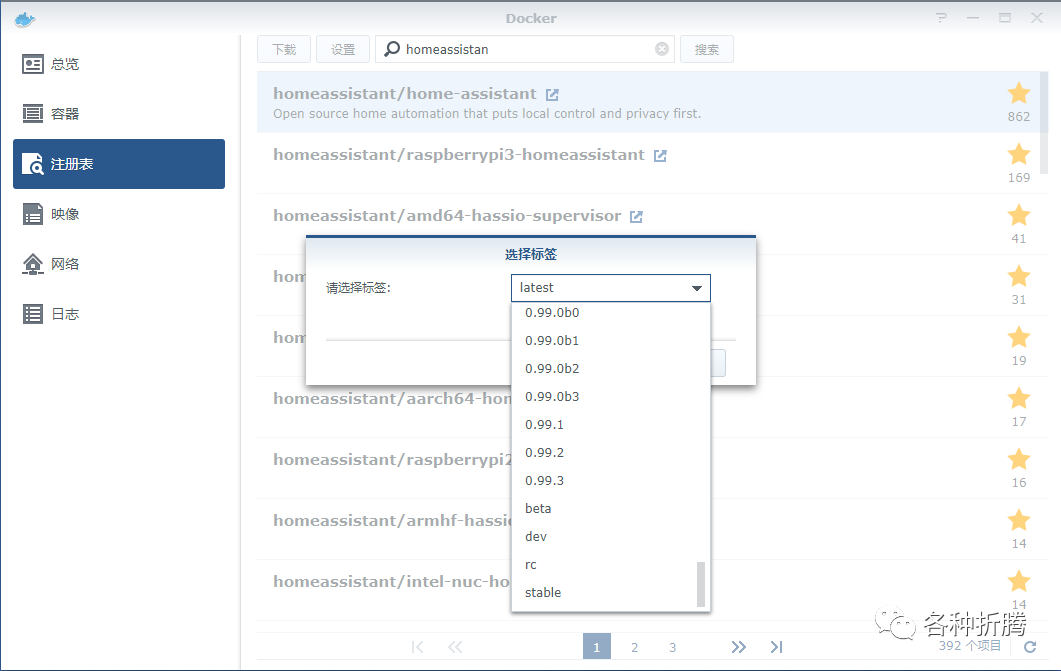Open Docker help question mark
The width and height of the screenshot is (1061, 671).
(x=941, y=18)
